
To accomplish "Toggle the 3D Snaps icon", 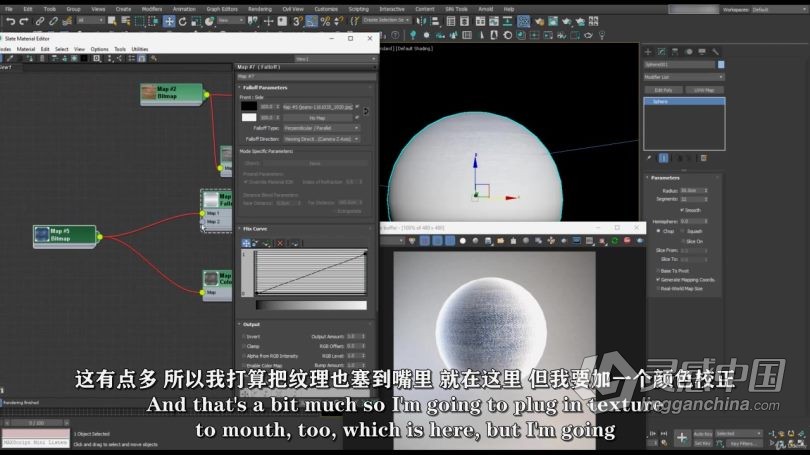I will coord(298,21).
